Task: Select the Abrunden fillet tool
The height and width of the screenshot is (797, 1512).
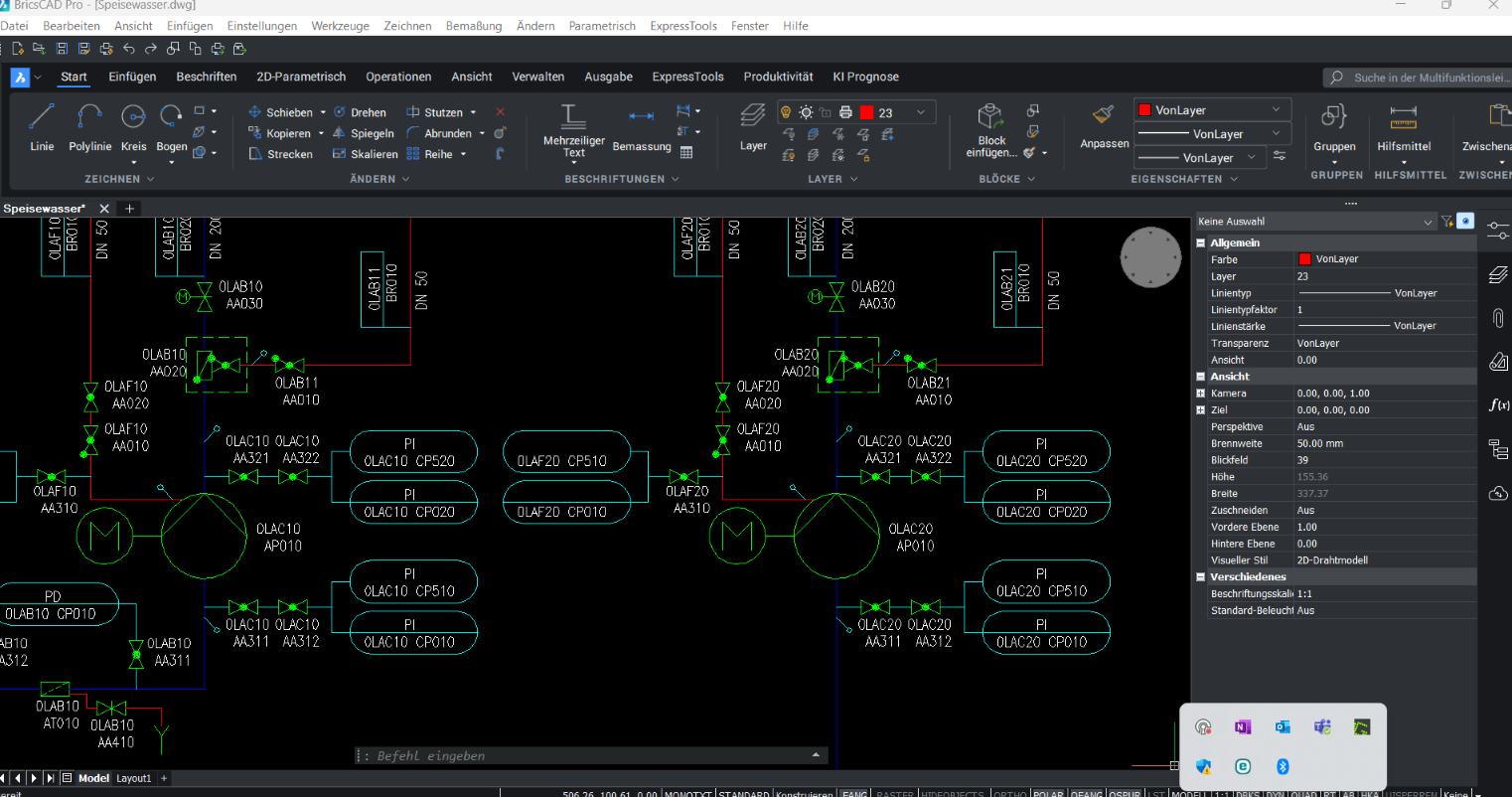Action: coord(439,133)
